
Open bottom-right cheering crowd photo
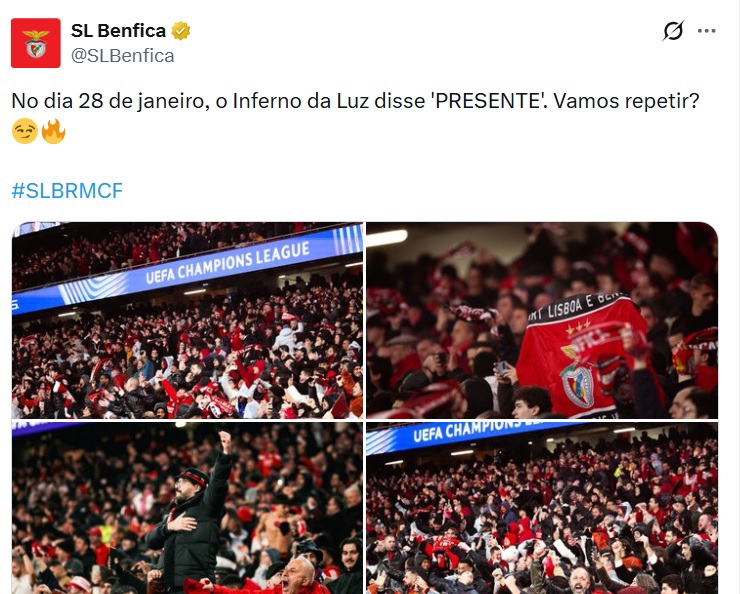click(x=542, y=508)
